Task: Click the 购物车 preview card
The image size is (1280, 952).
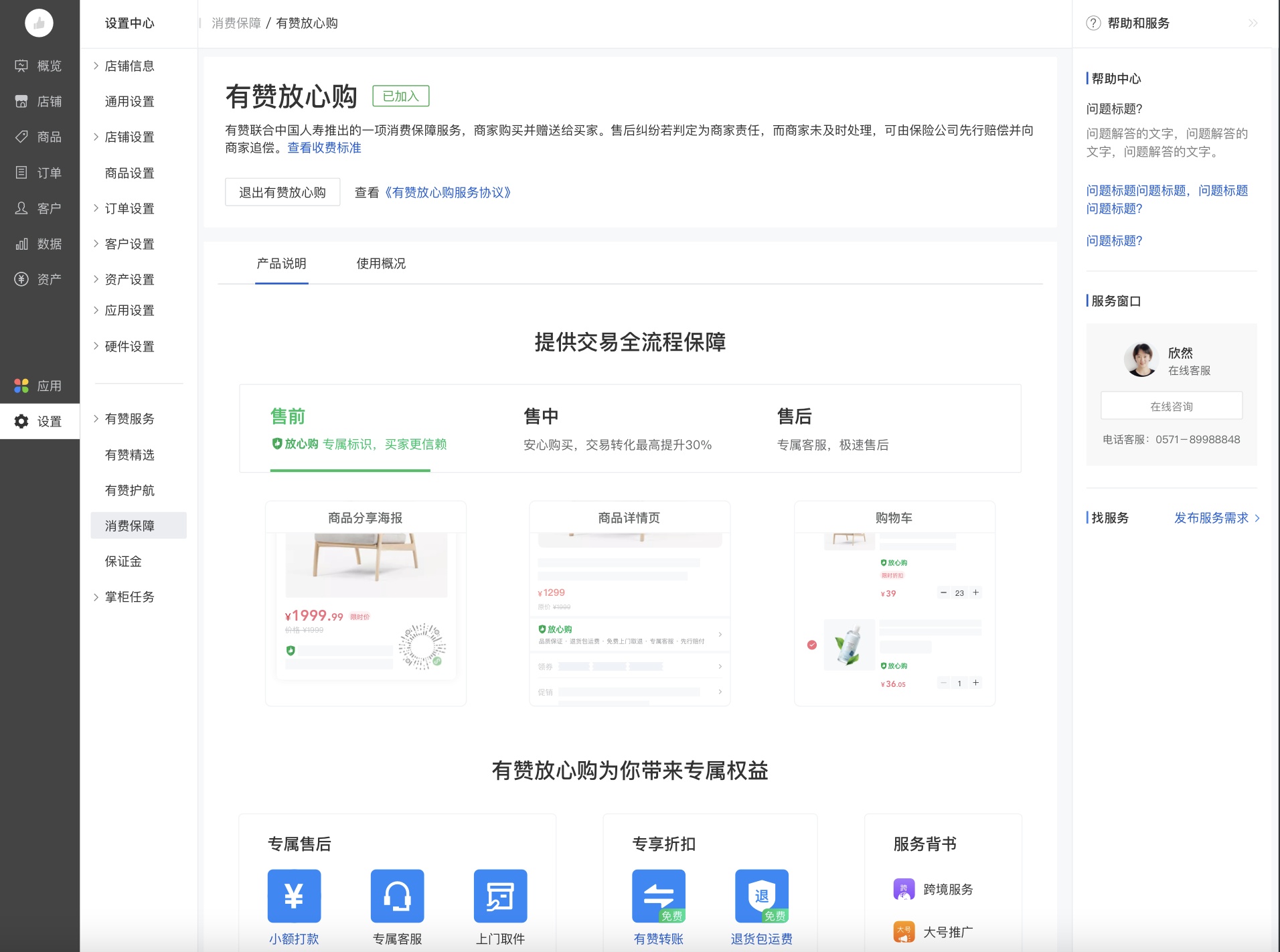Action: [894, 603]
